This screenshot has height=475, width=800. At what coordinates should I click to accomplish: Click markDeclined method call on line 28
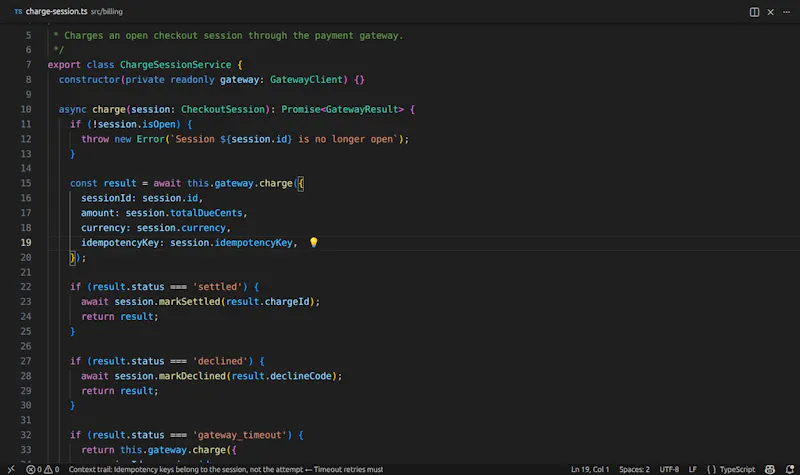pyautogui.click(x=192, y=376)
